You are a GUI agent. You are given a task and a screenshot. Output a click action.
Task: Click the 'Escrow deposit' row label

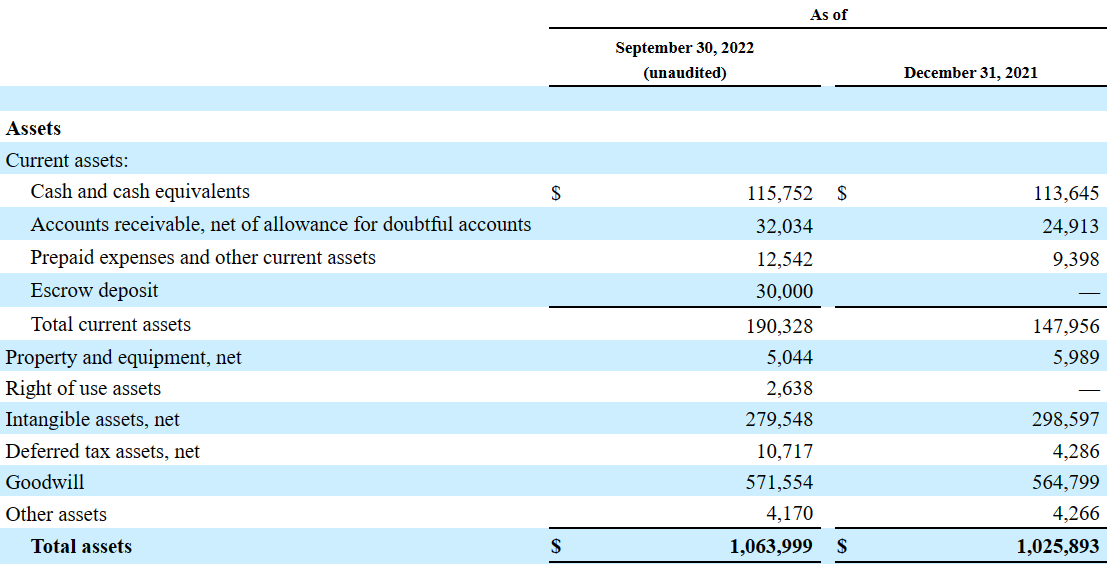tap(94, 290)
